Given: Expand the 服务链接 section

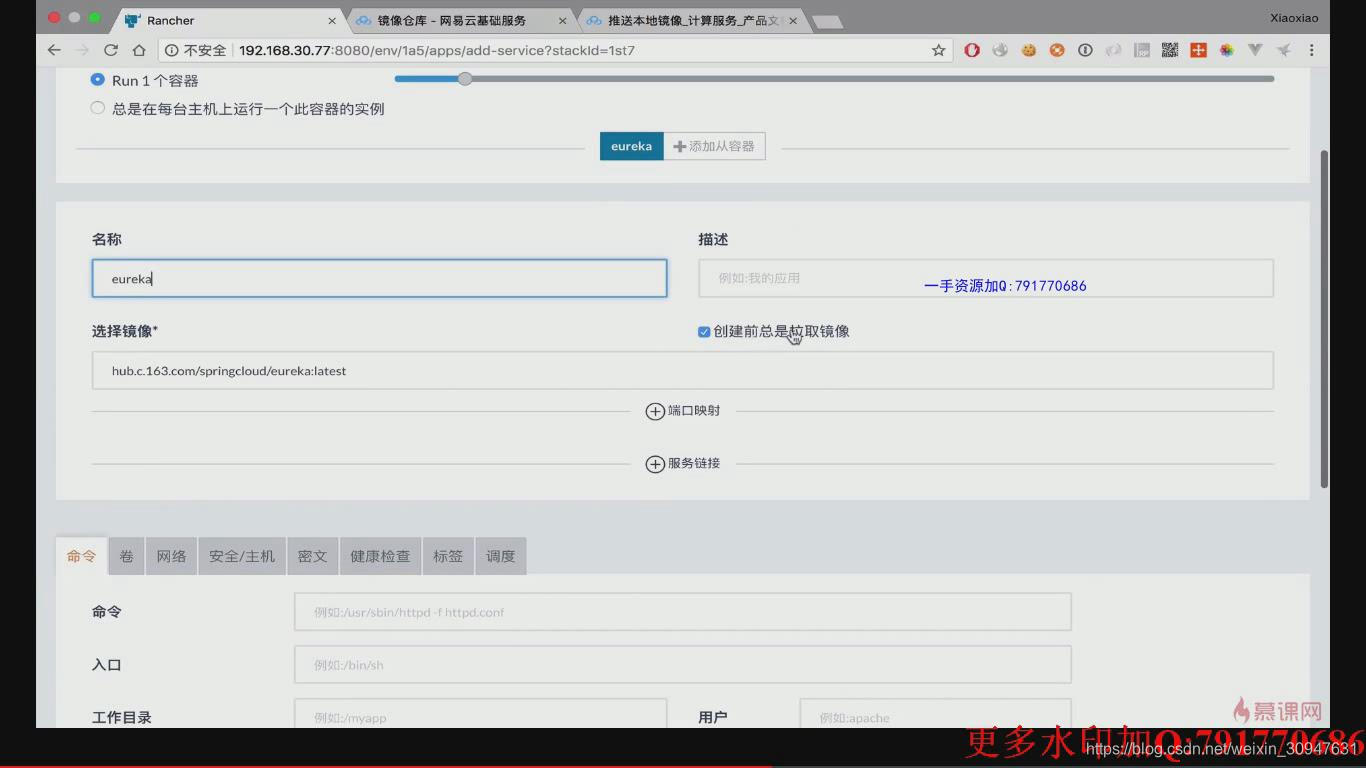Looking at the screenshot, I should [x=683, y=464].
